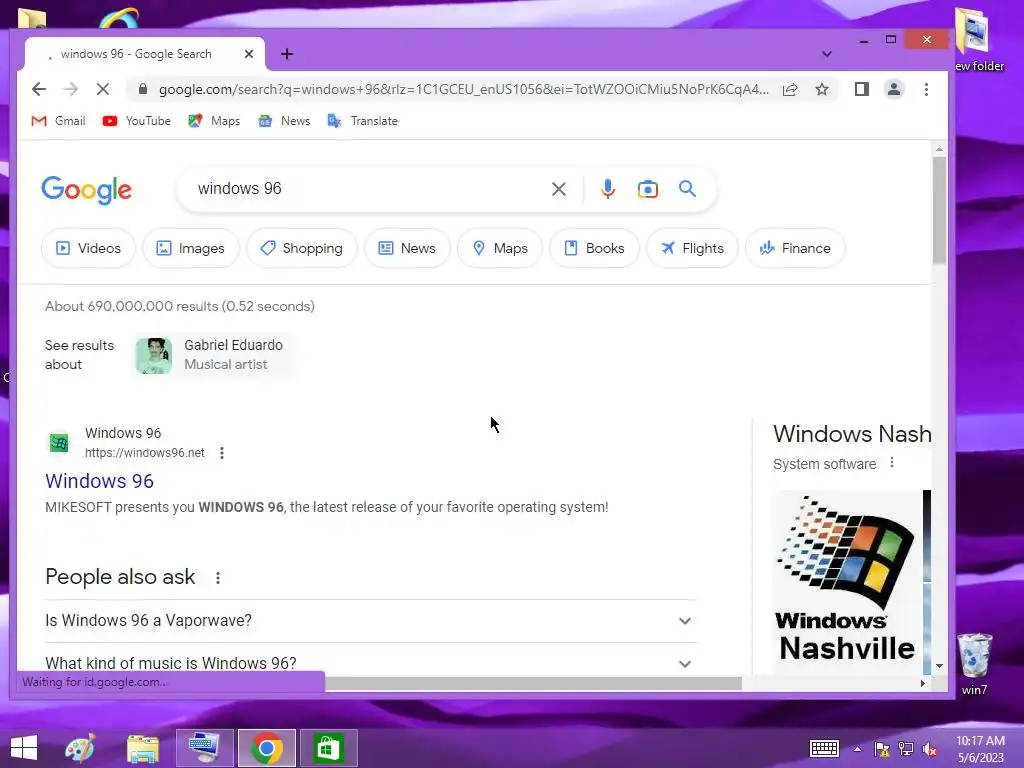Stop loading the page
The height and width of the screenshot is (768, 1024).
pyautogui.click(x=103, y=89)
